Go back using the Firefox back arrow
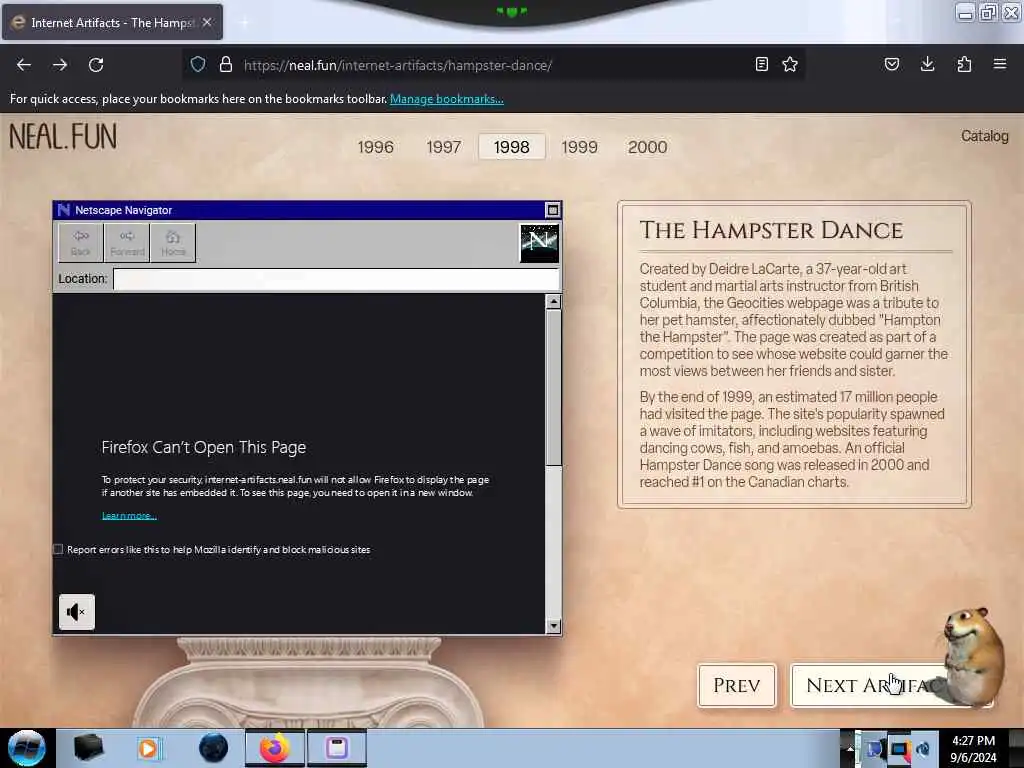The image size is (1024, 768). click(24, 65)
